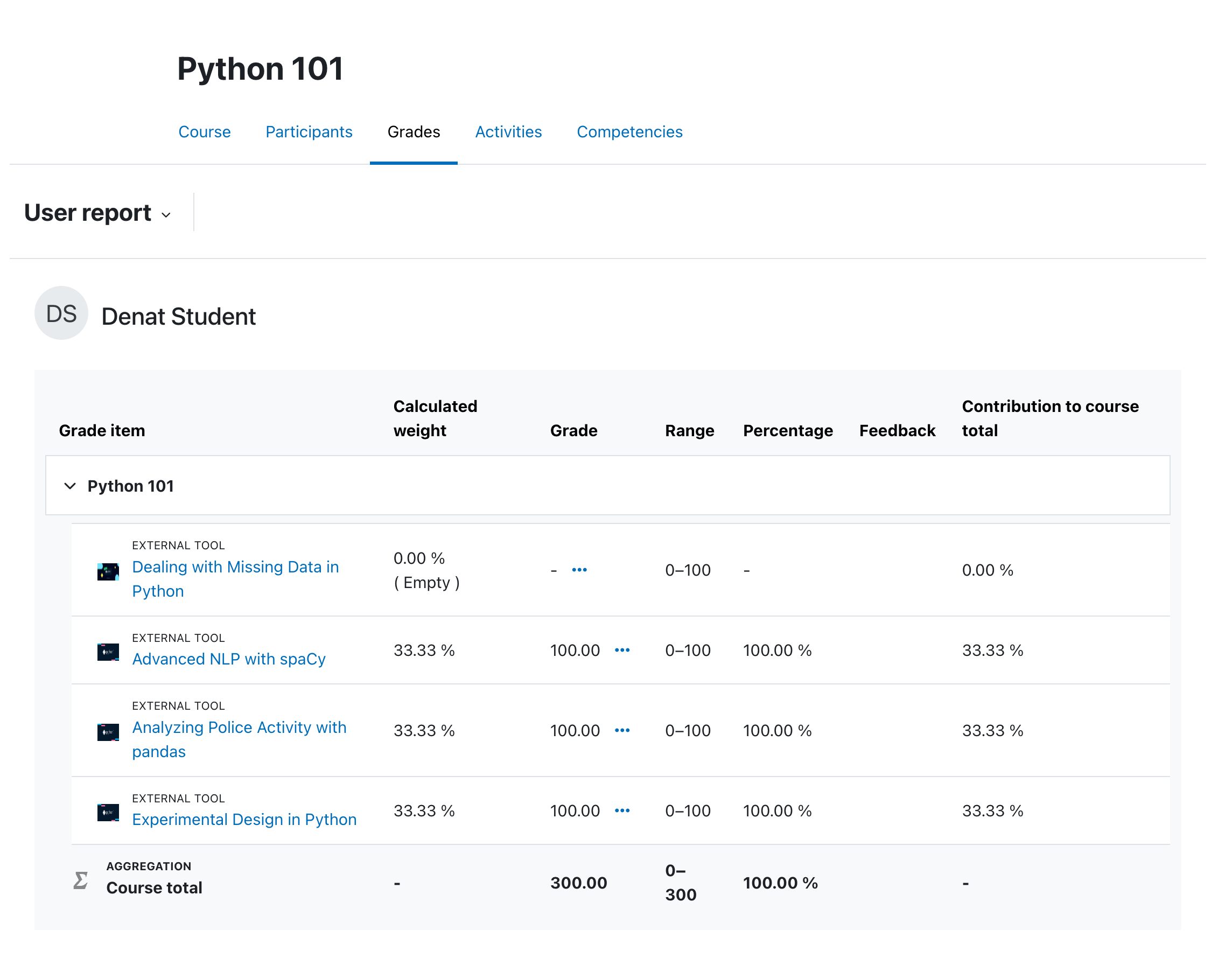Click the DS avatar circle

click(x=61, y=313)
